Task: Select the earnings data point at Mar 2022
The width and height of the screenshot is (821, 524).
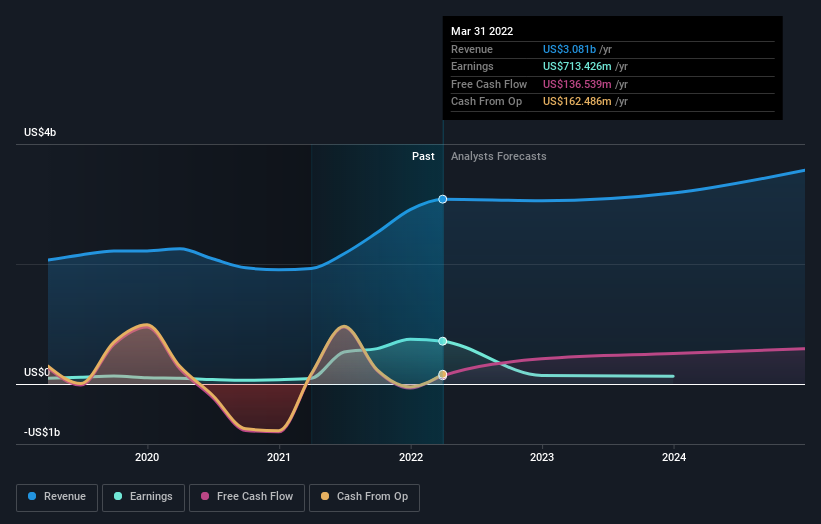Action: tap(443, 341)
